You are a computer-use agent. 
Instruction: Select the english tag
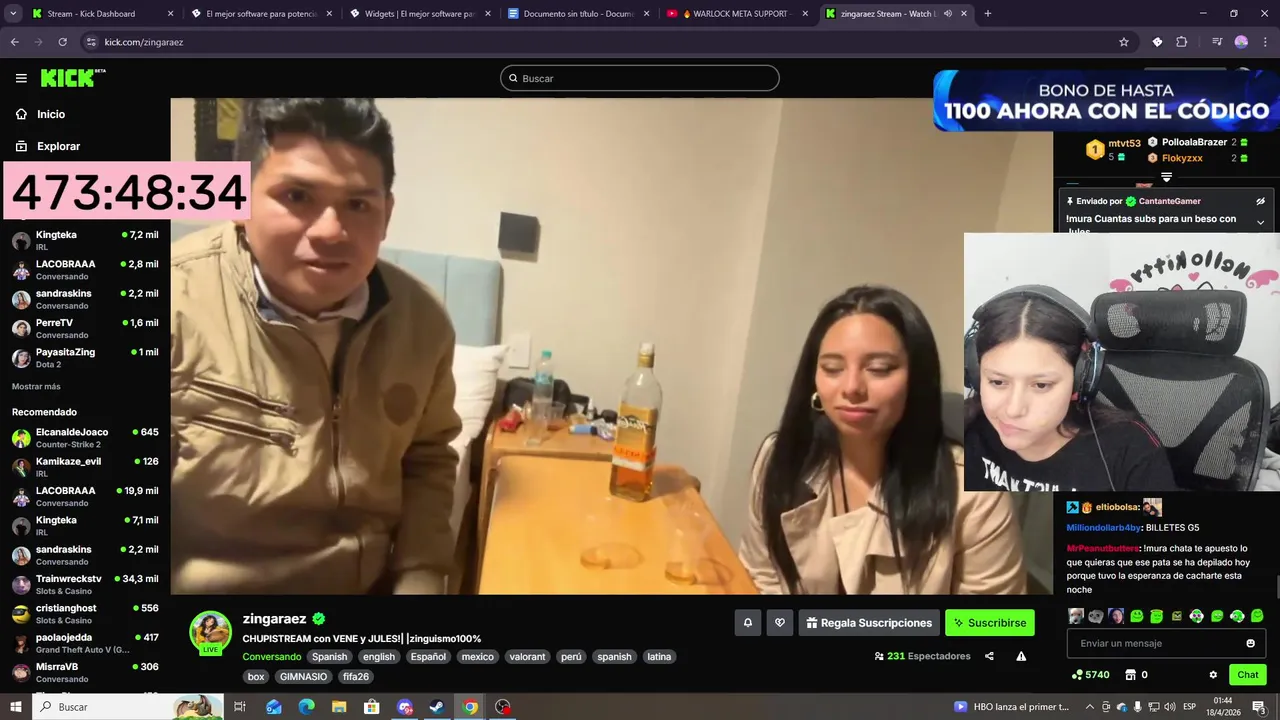(379, 657)
